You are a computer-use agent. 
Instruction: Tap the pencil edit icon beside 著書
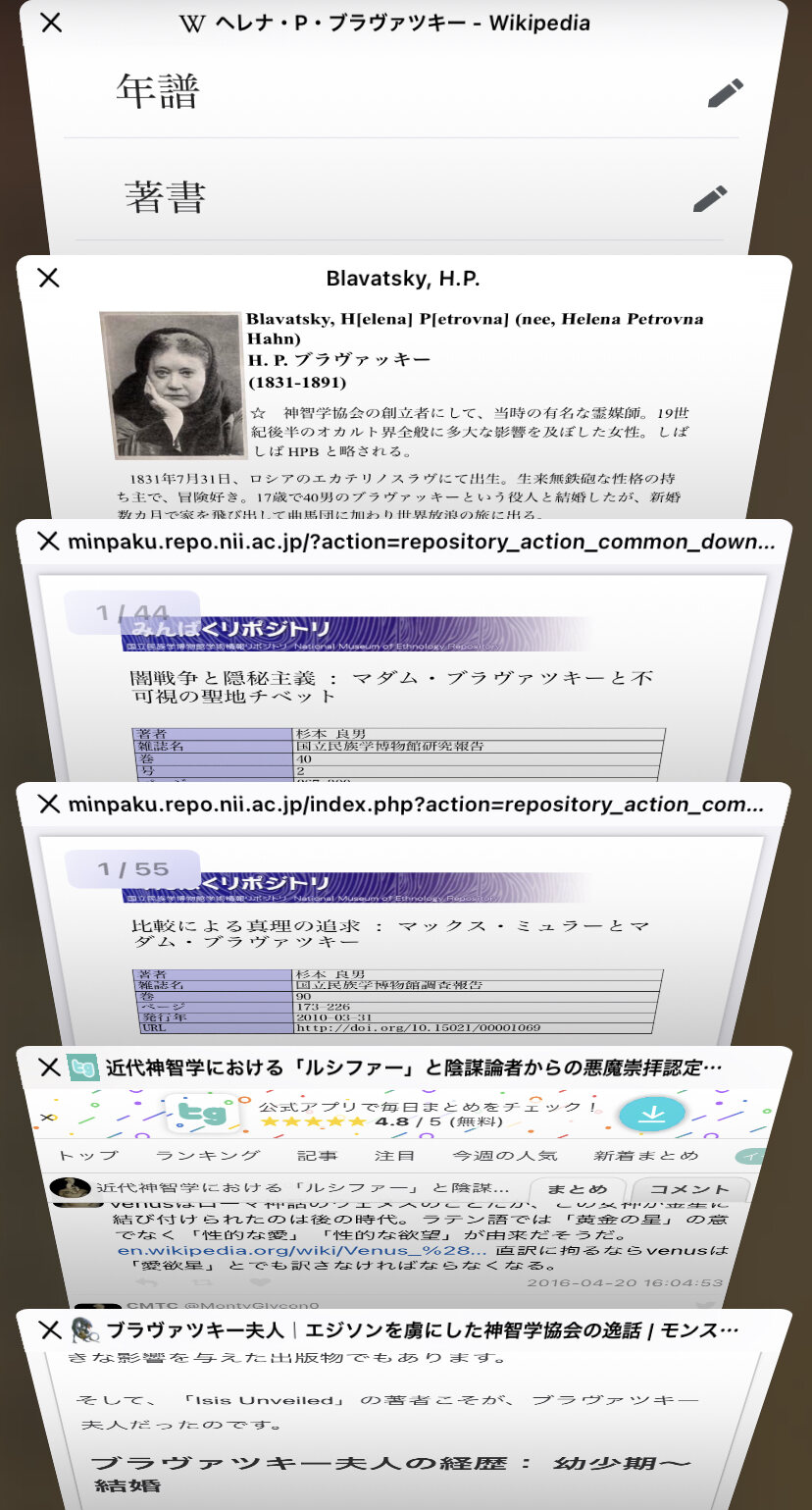tap(710, 197)
